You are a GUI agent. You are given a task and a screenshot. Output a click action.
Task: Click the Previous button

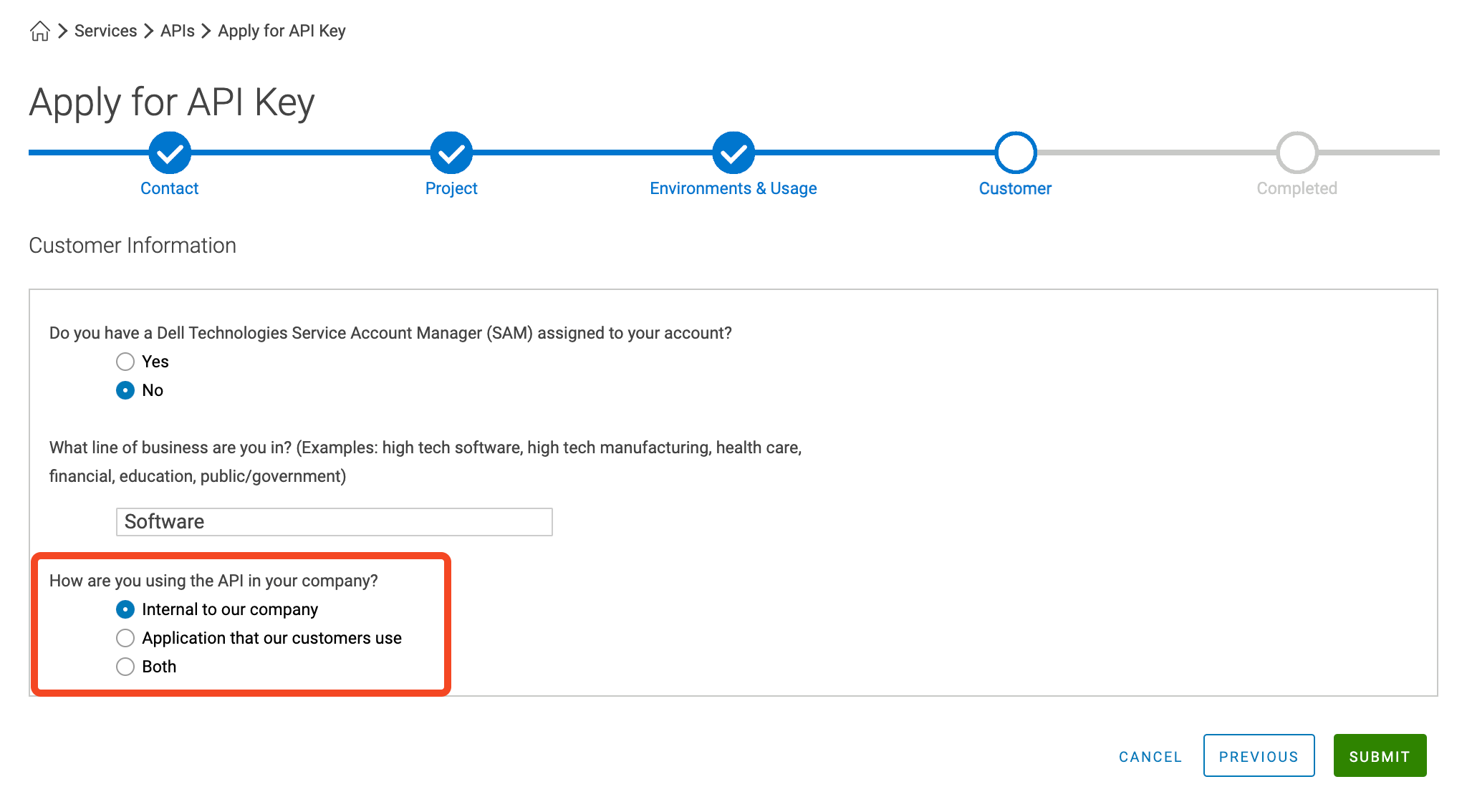1259,755
